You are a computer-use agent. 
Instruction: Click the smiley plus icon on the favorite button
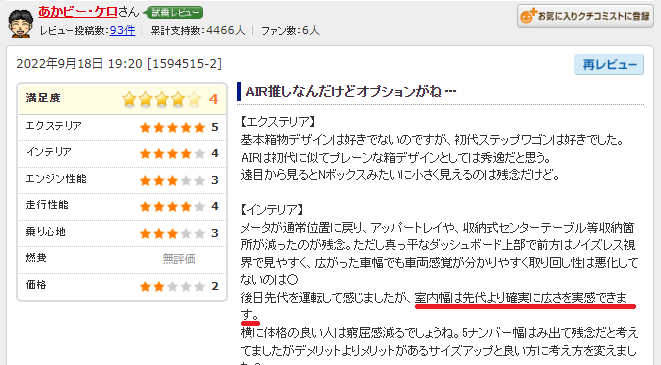tap(528, 16)
